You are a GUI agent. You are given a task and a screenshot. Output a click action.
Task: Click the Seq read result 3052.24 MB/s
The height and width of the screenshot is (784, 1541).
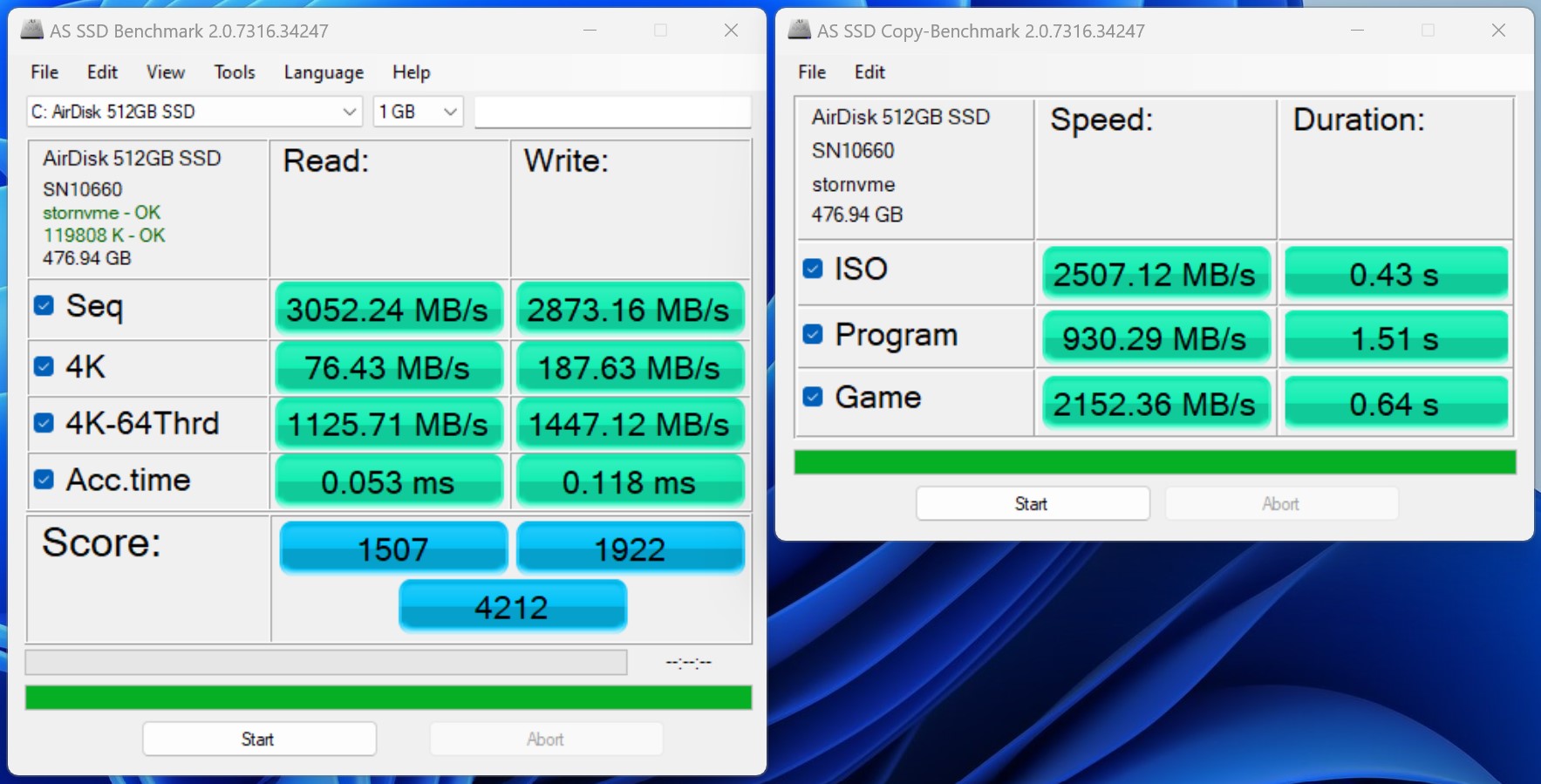[x=388, y=310]
